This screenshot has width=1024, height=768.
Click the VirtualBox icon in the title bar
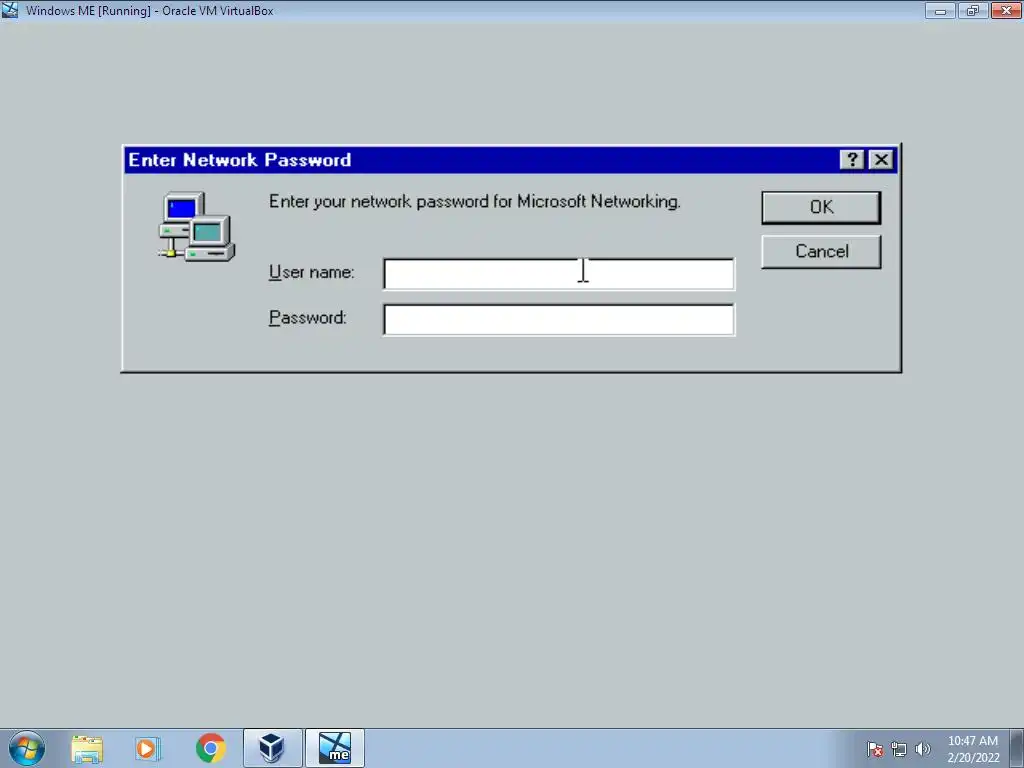[x=10, y=10]
